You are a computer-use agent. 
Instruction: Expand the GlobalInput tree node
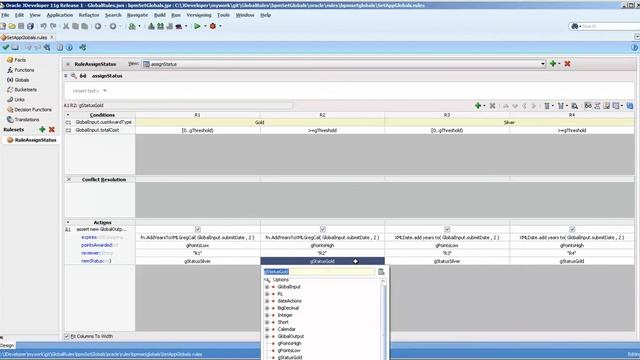(x=267, y=287)
